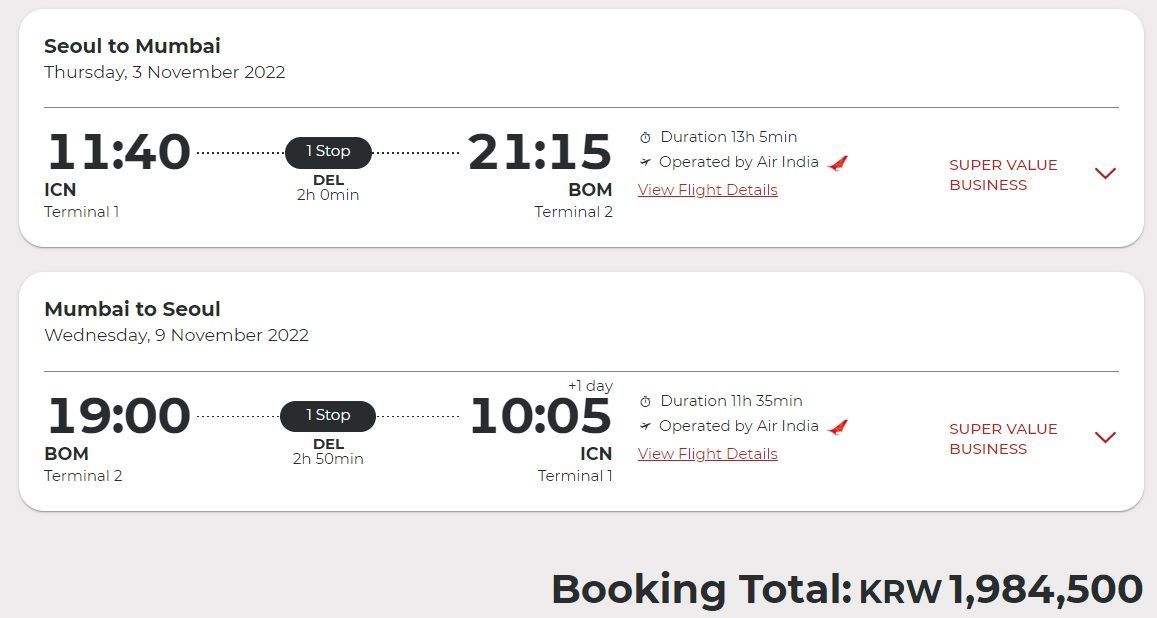Select Super Value Business on return flight
The height and width of the screenshot is (618, 1157).
point(1003,439)
